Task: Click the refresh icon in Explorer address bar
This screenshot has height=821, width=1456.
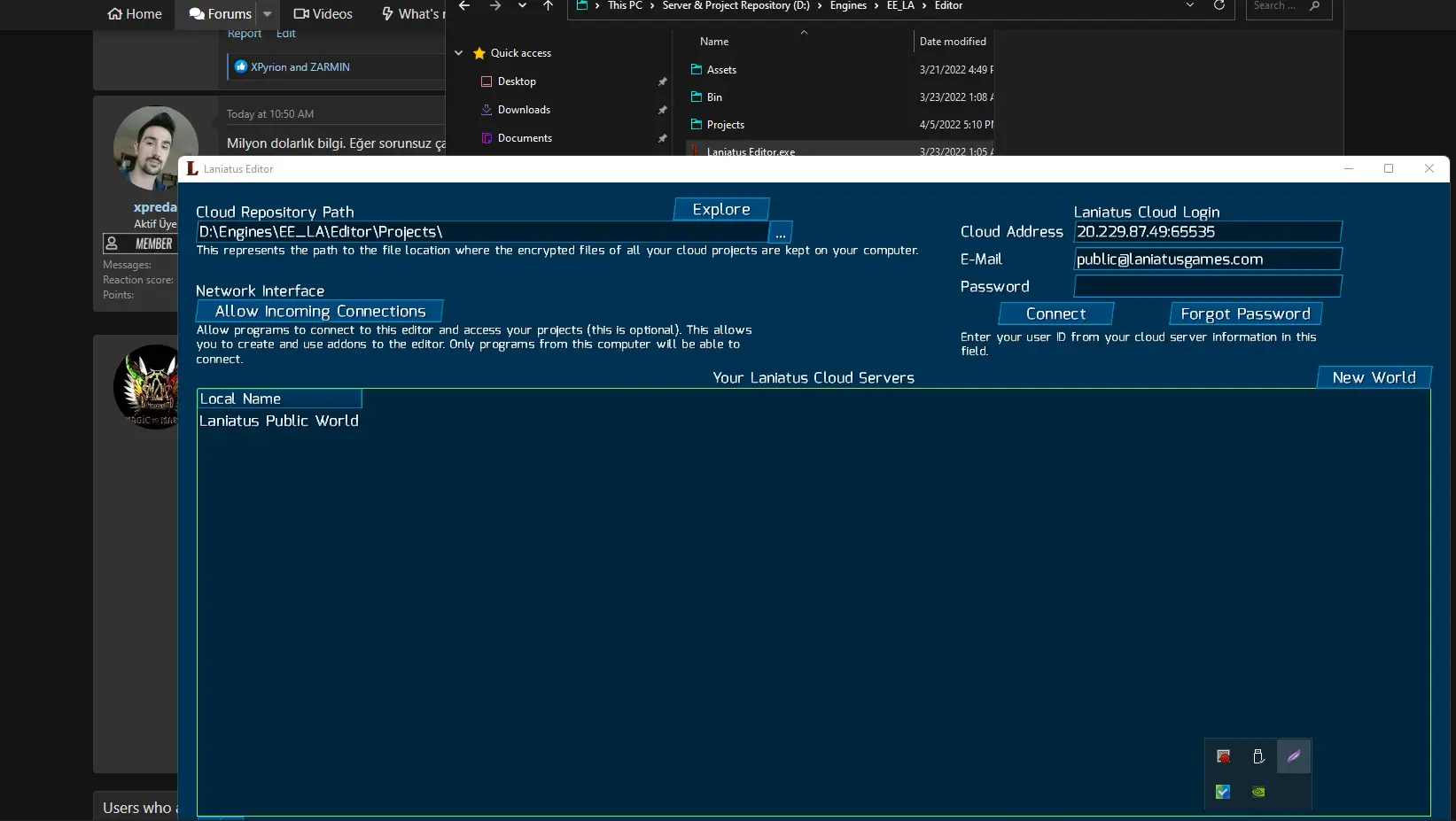Action: (x=1219, y=6)
